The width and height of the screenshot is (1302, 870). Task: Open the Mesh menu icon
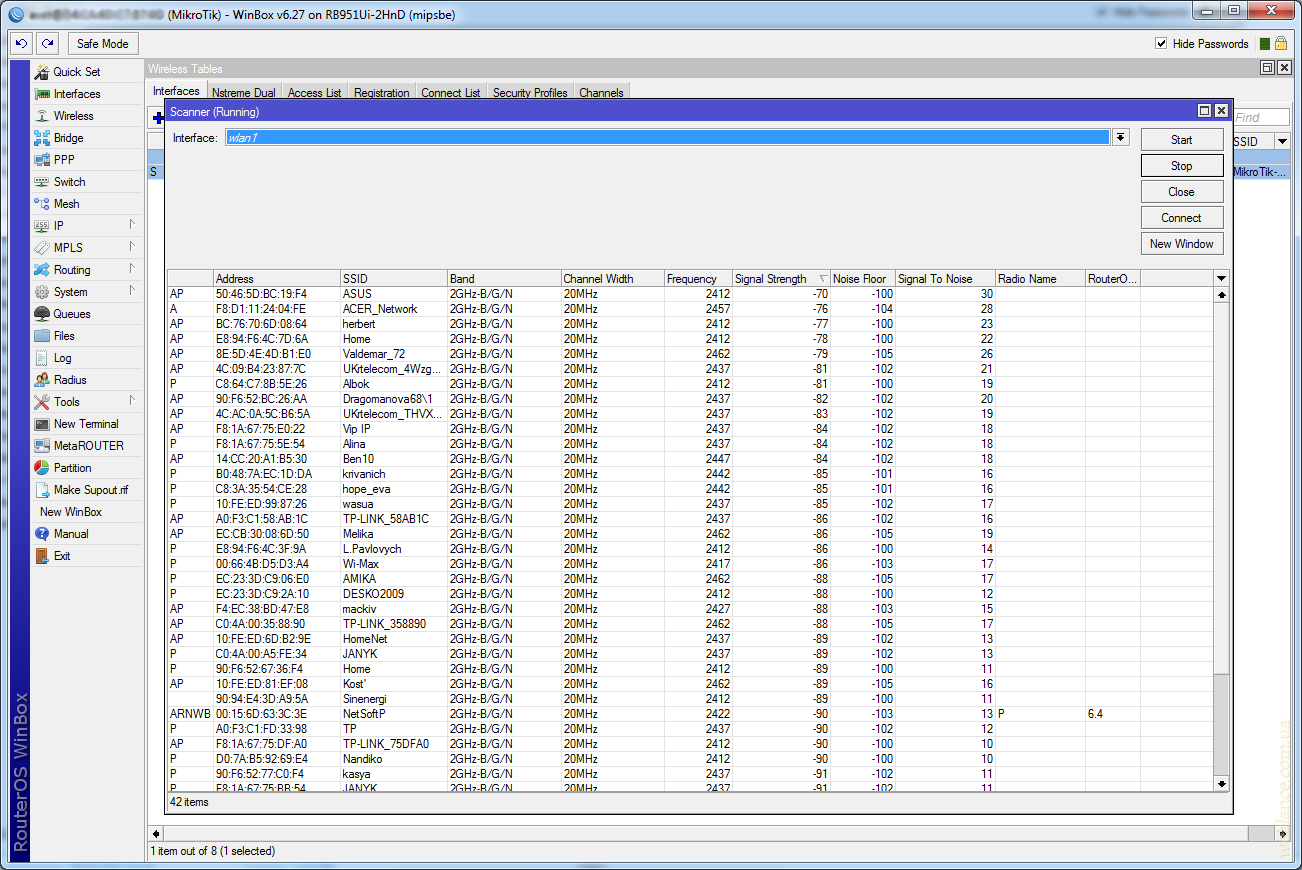tap(41, 204)
